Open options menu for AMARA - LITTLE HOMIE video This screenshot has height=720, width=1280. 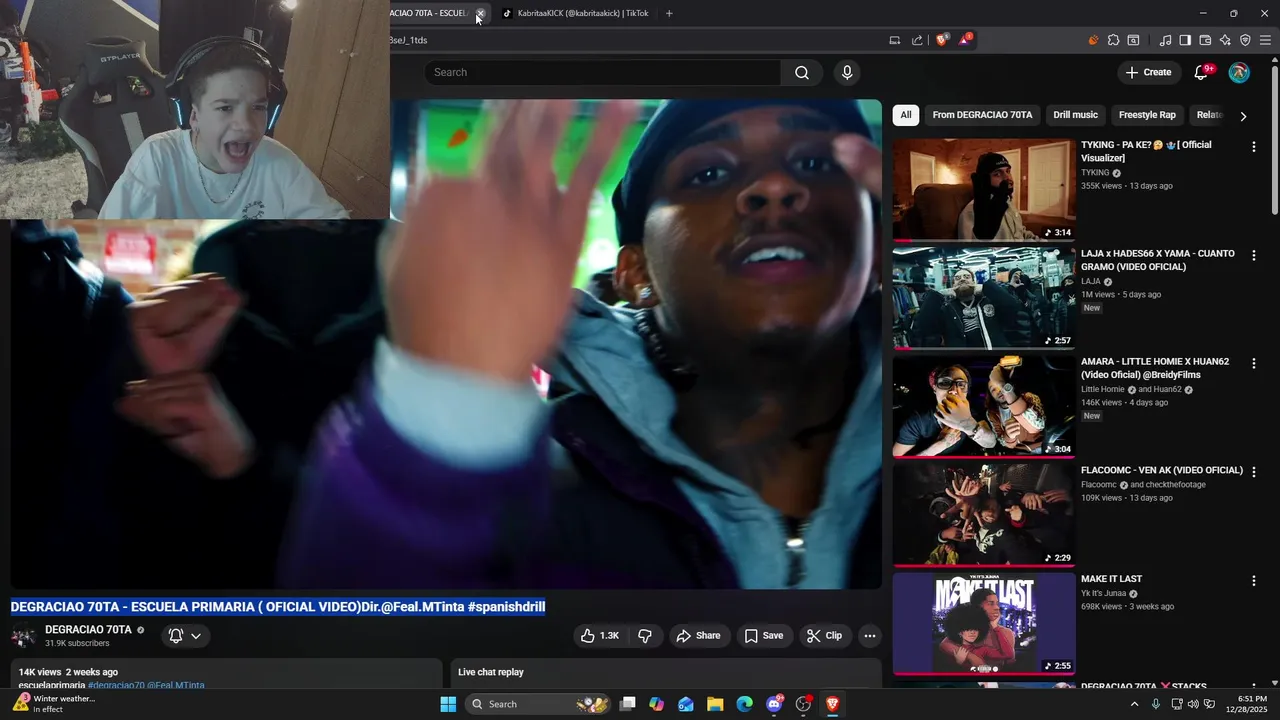pyautogui.click(x=1253, y=364)
